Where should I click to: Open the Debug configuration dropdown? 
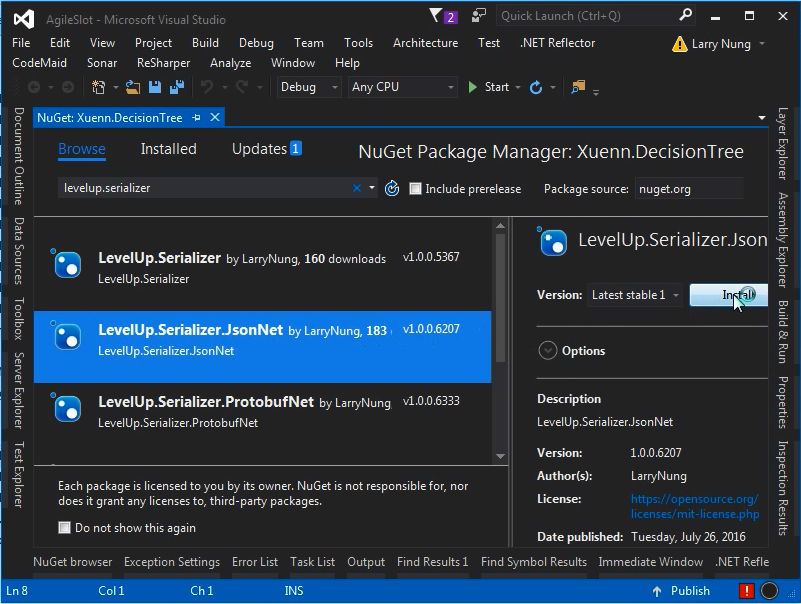(309, 87)
